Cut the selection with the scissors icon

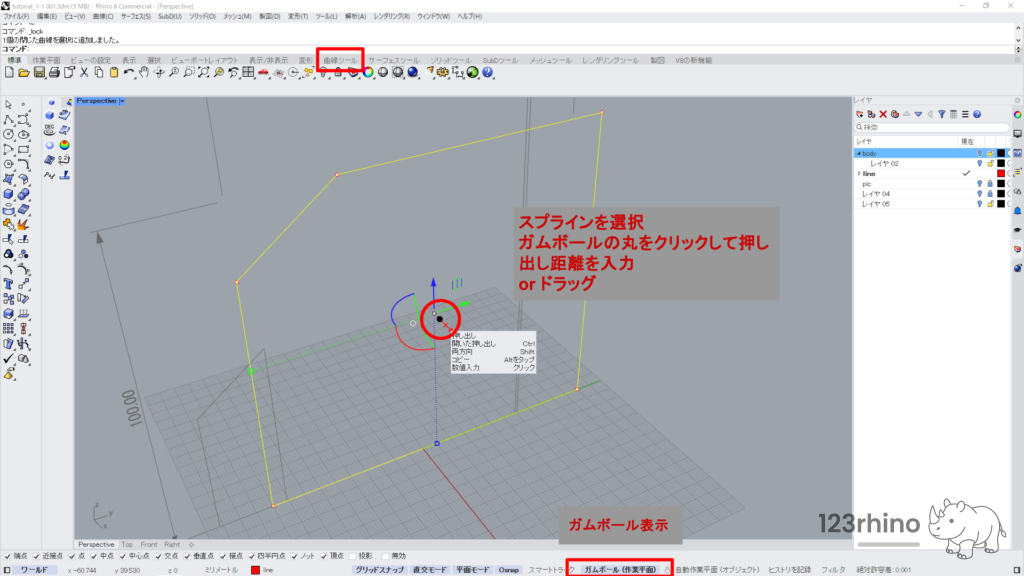pyautogui.click(x=84, y=72)
